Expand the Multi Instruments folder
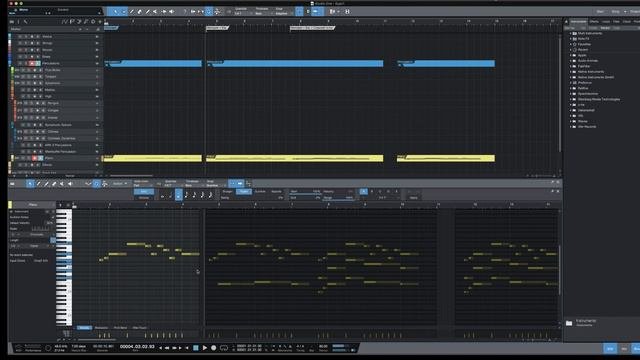Image resolution: width=640 pixels, height=360 pixels. point(571,33)
